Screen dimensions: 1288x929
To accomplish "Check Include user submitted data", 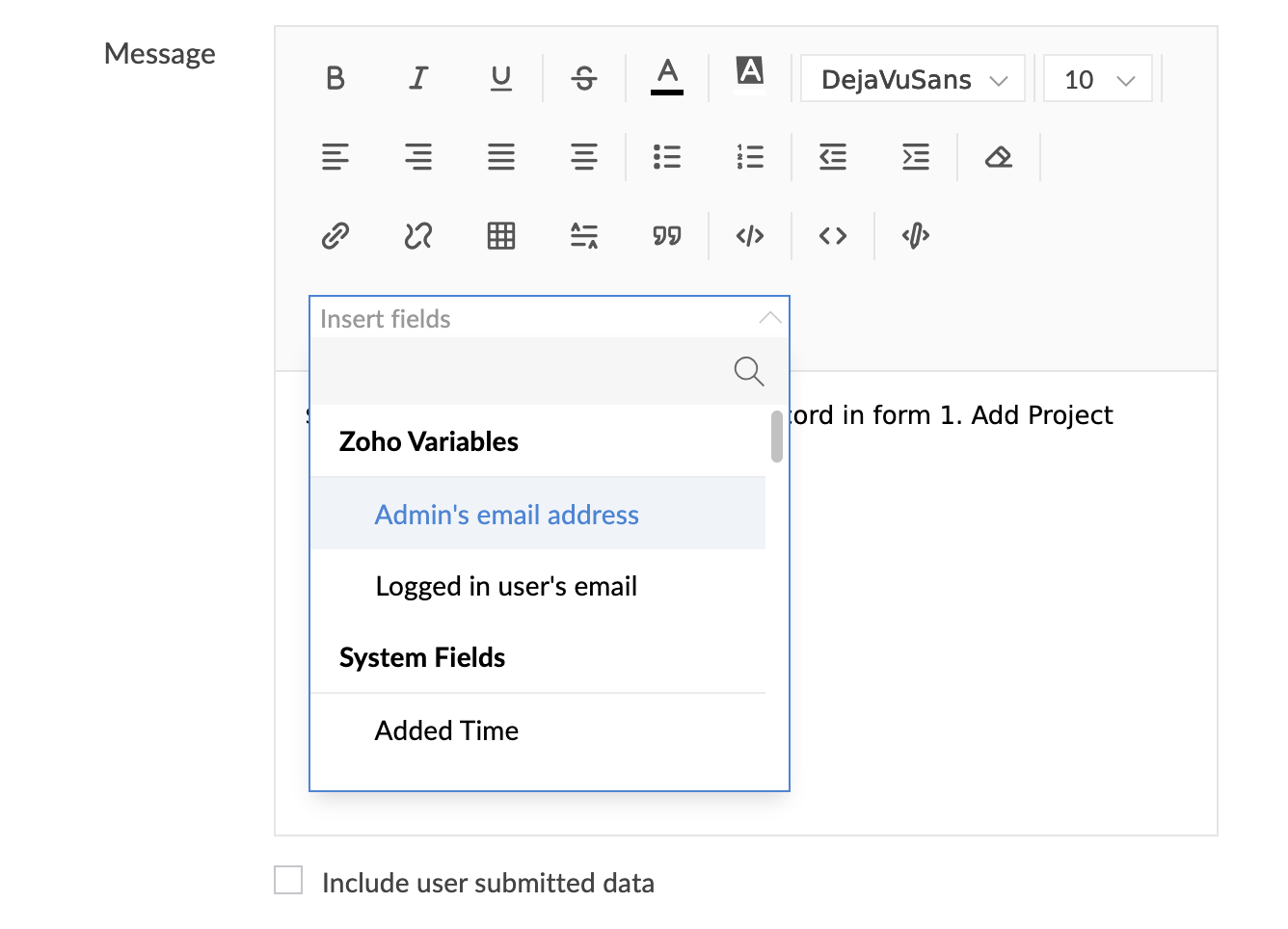I will tap(288, 880).
